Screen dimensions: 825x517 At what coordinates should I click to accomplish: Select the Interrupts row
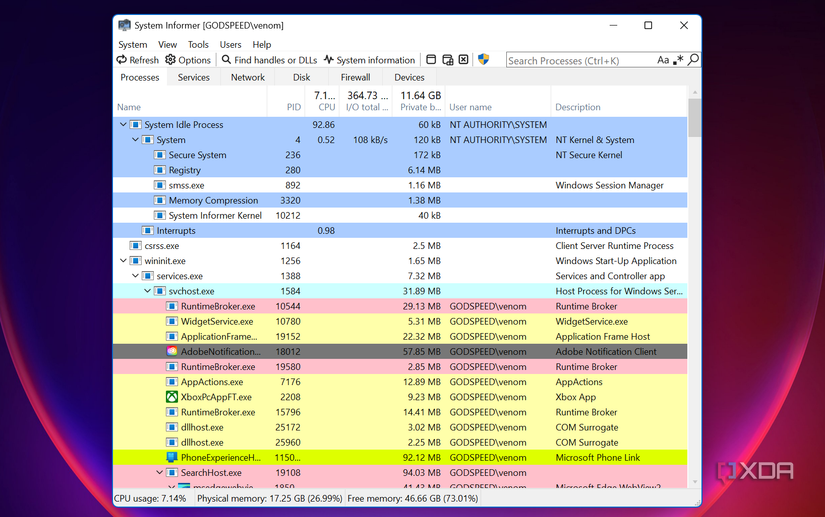click(x=400, y=230)
